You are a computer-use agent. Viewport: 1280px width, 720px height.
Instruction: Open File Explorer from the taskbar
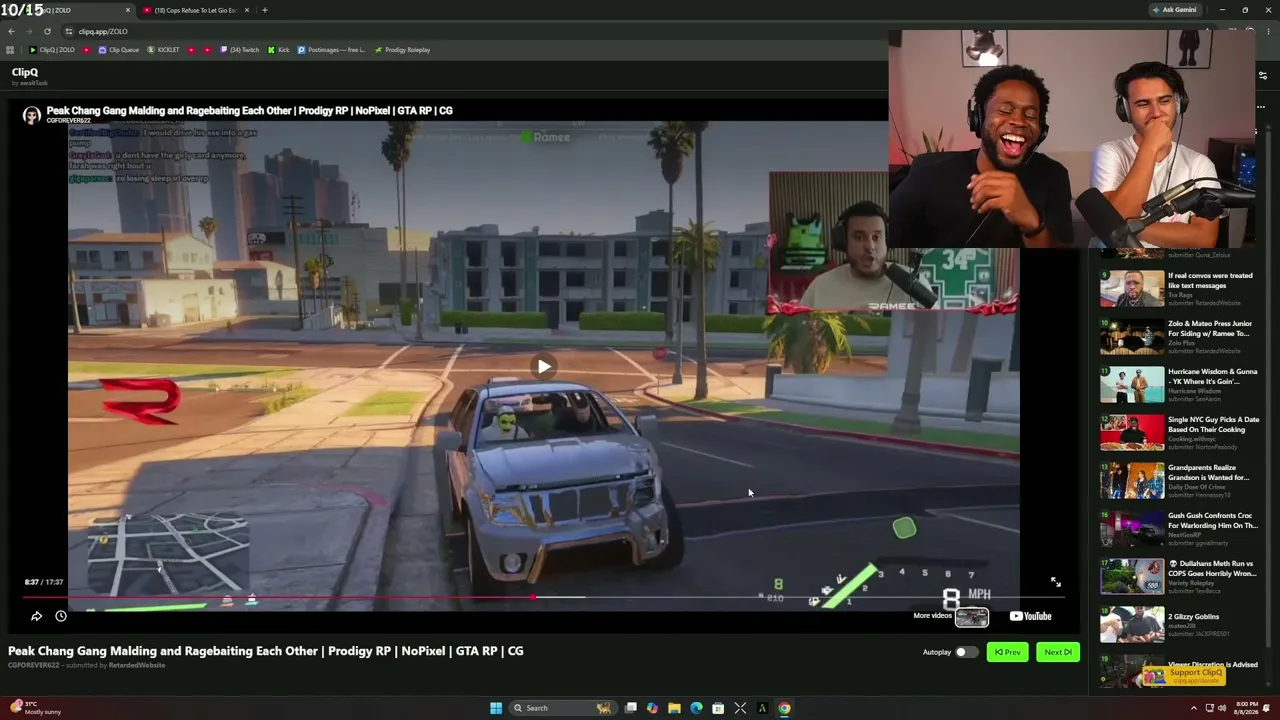pyautogui.click(x=674, y=708)
